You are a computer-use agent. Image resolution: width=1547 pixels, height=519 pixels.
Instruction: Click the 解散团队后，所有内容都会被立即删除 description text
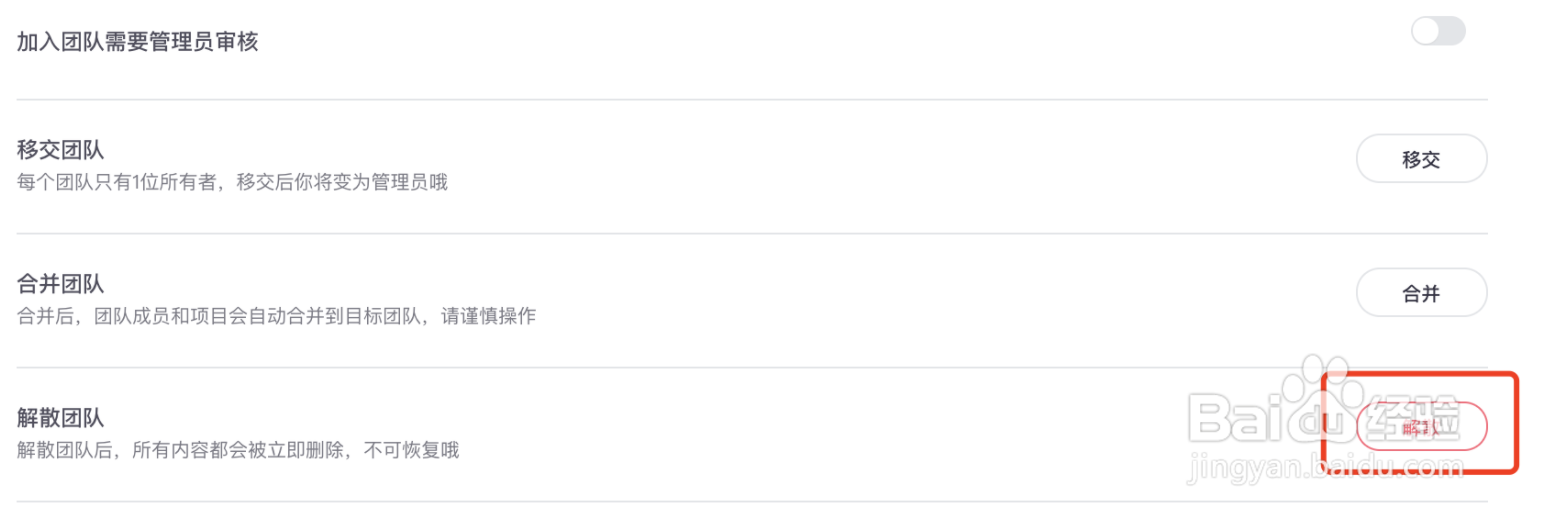click(x=238, y=451)
